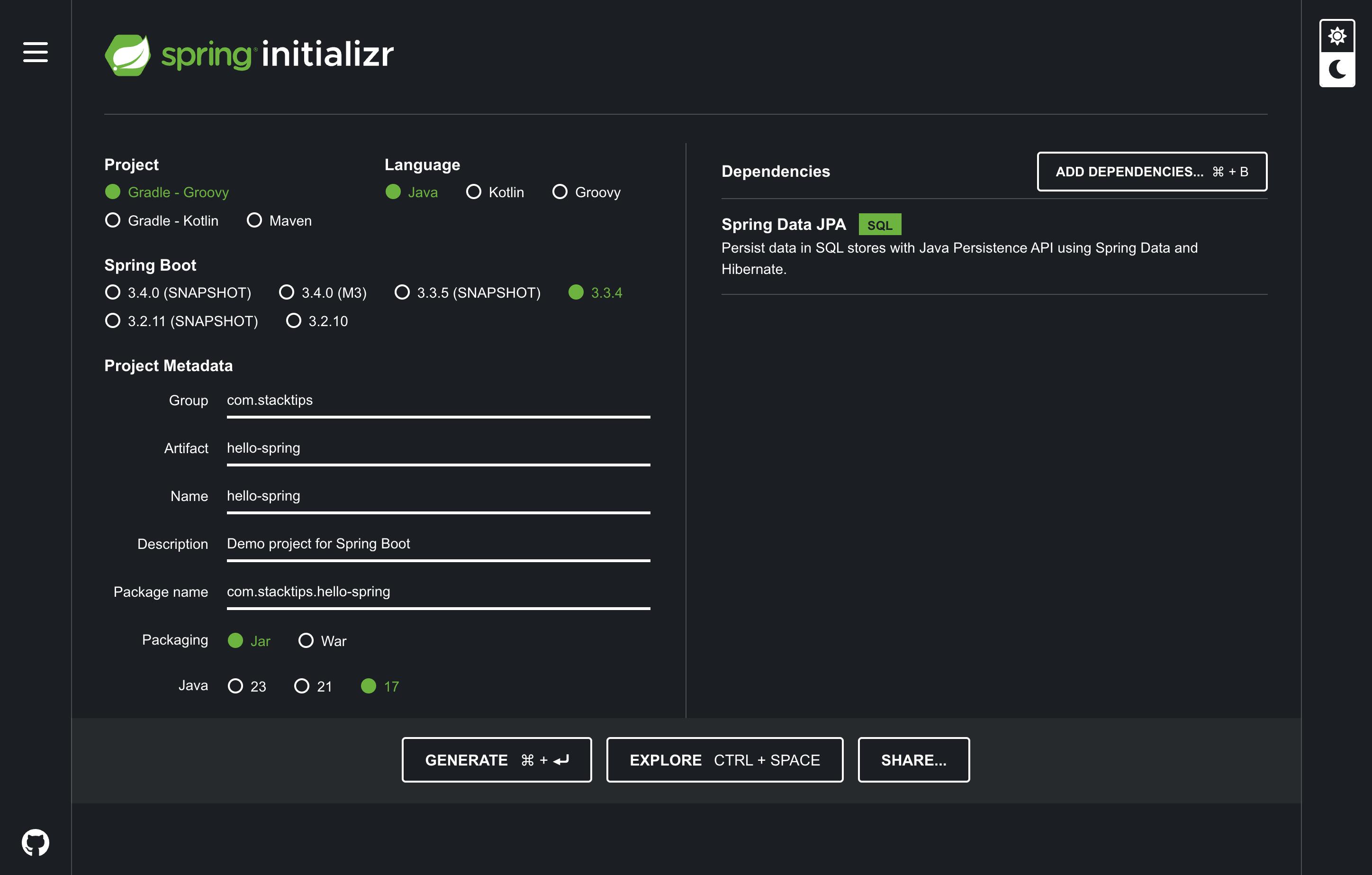Choose Kotlin language option
The image size is (1372, 875).
pyautogui.click(x=495, y=192)
